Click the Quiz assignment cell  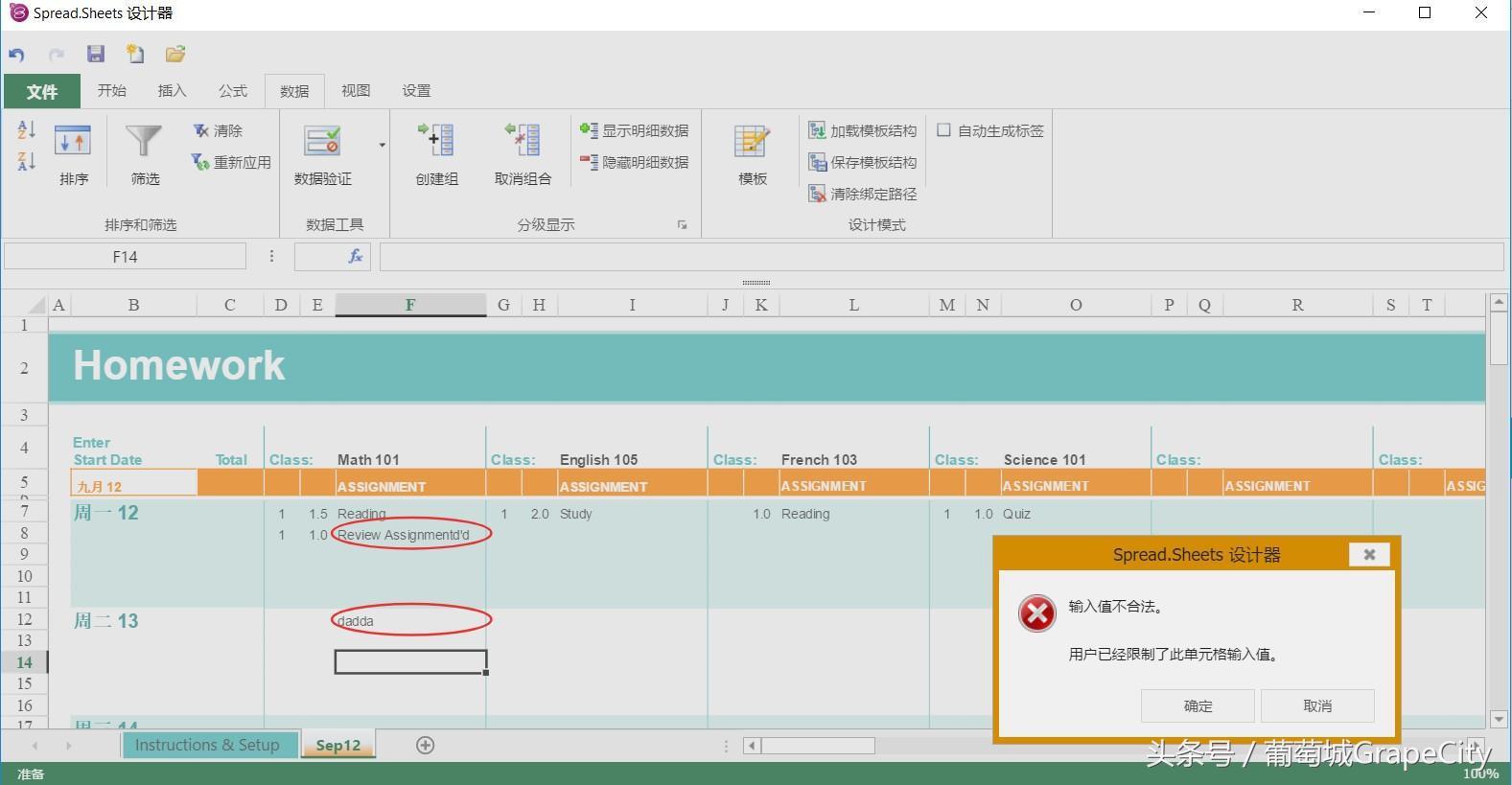pos(1076,514)
